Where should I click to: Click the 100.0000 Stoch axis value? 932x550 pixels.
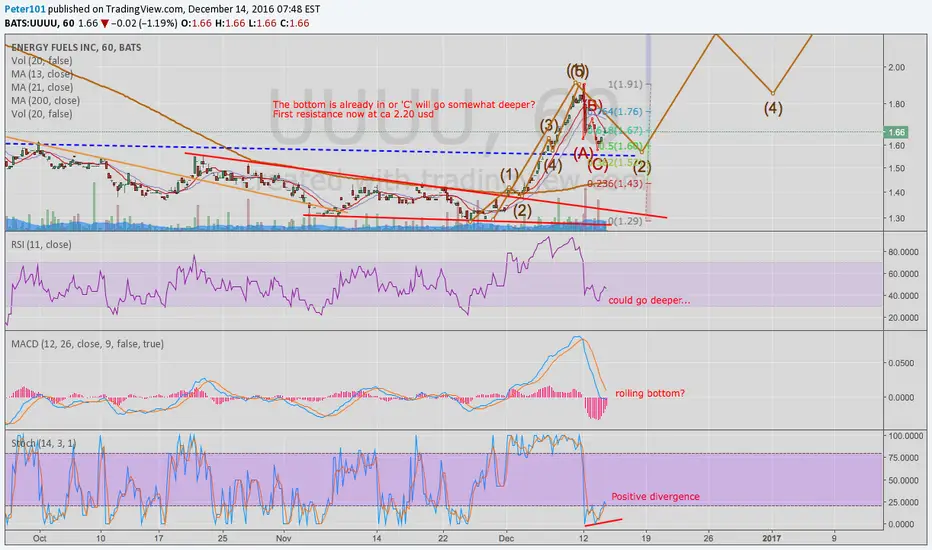pos(905,436)
